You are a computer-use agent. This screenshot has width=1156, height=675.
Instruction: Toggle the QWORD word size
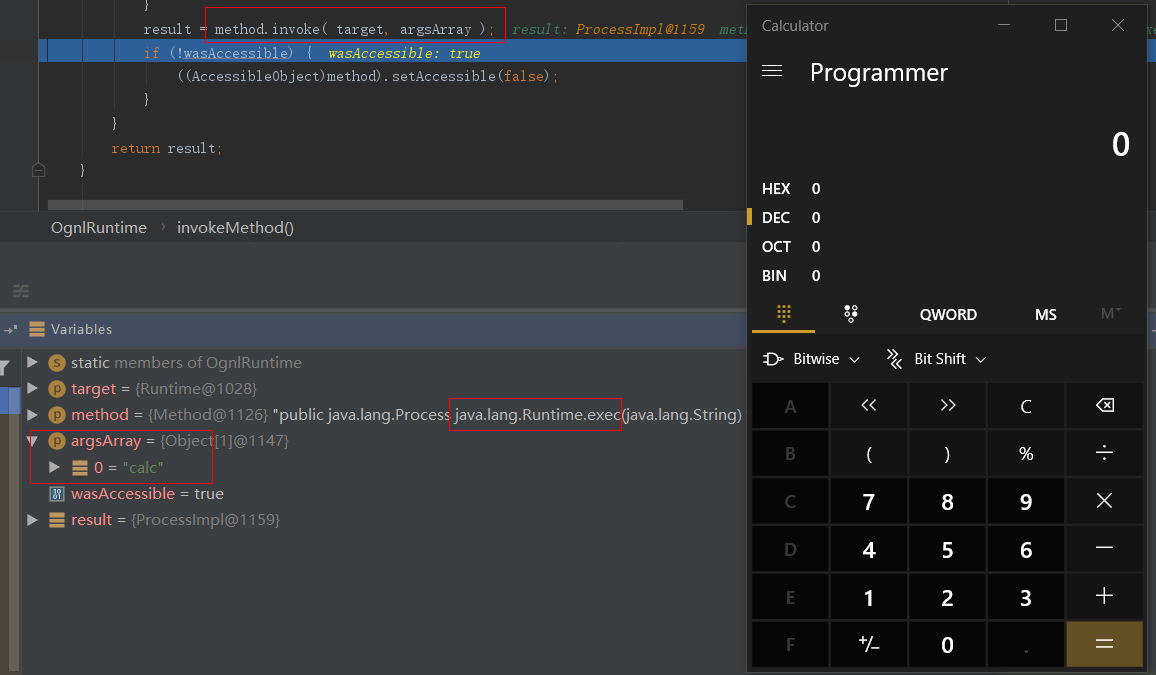tap(948, 314)
